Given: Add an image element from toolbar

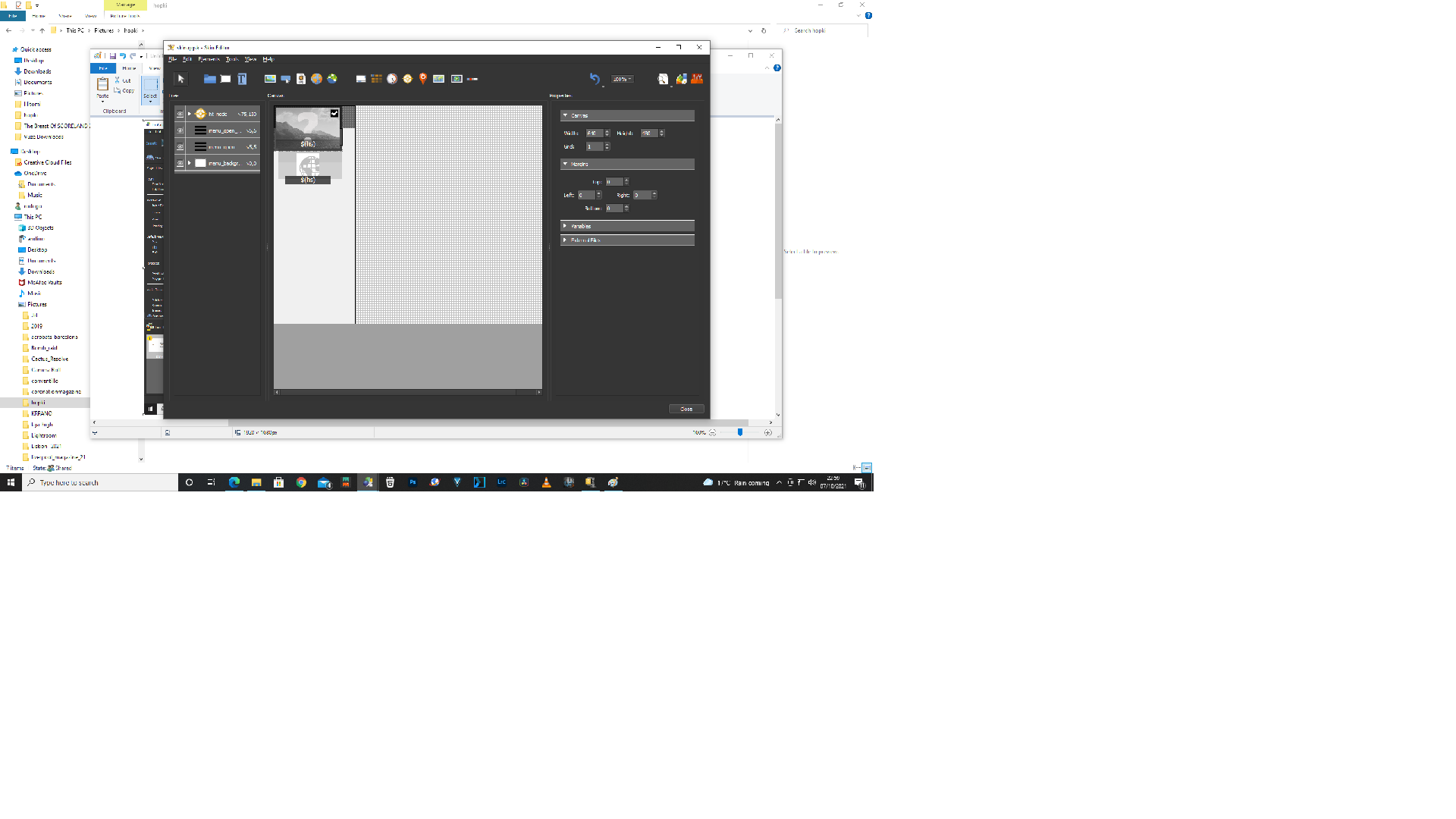Looking at the screenshot, I should pyautogui.click(x=270, y=79).
